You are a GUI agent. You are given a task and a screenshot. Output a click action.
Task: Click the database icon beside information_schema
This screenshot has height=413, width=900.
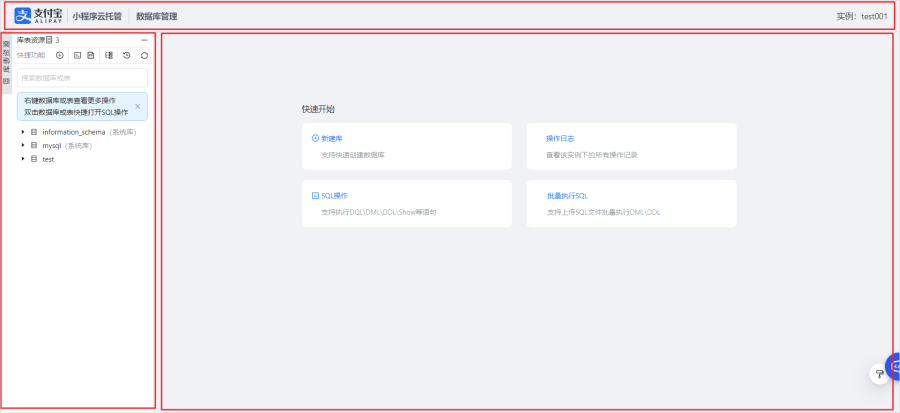coord(34,132)
